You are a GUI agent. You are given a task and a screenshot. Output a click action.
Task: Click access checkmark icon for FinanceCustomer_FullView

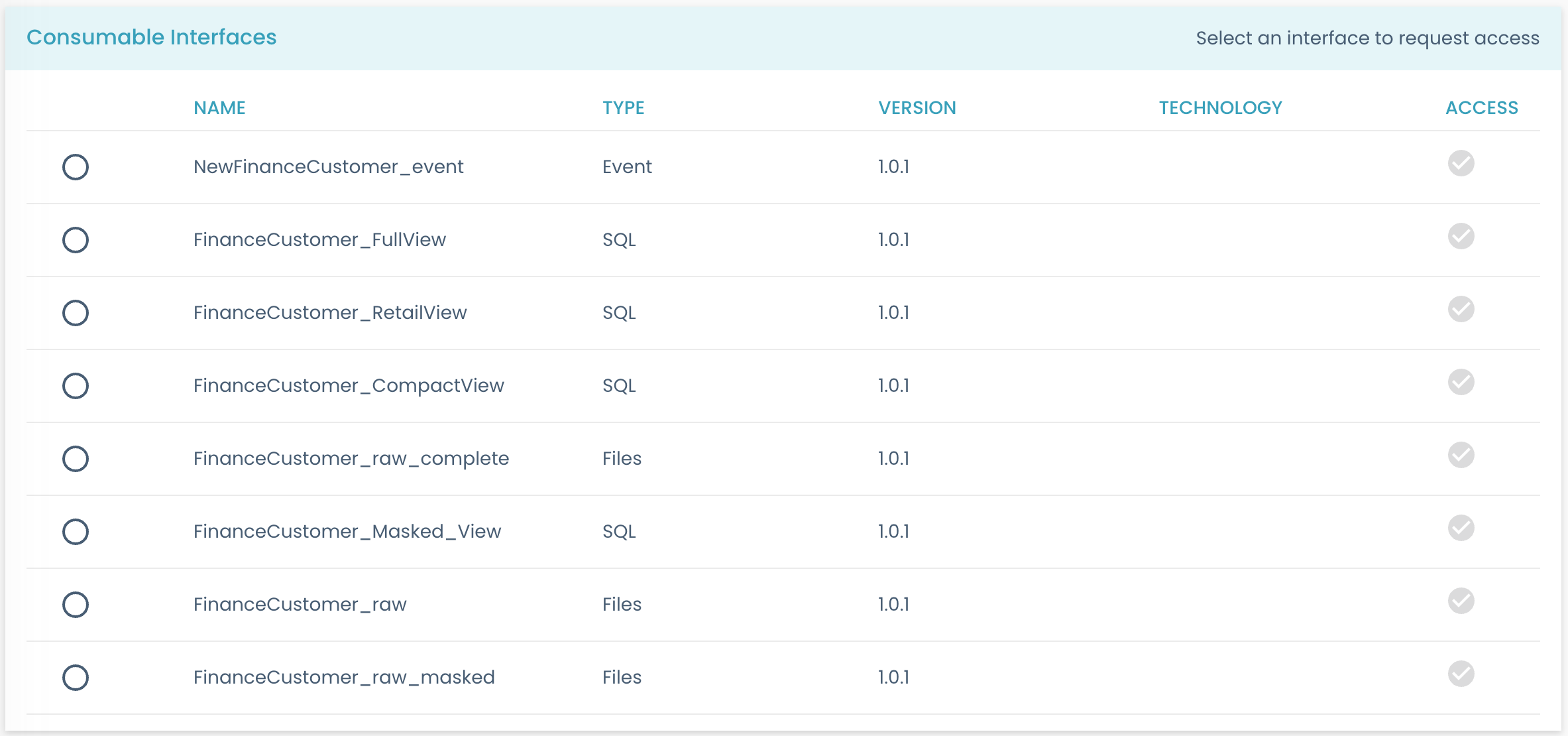click(1461, 236)
